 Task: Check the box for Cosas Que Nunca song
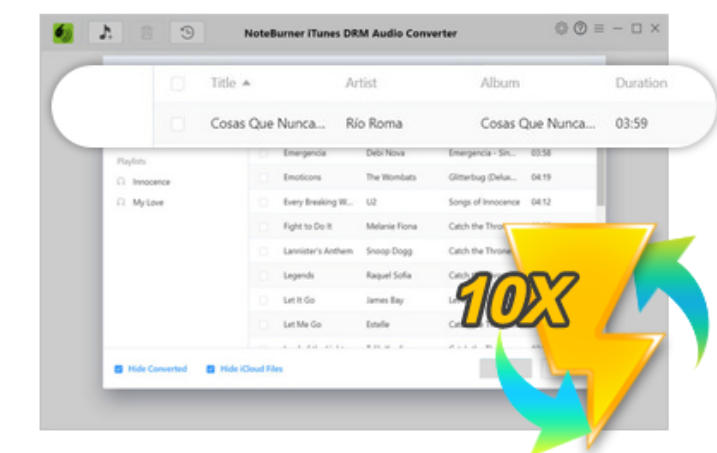pos(178,124)
